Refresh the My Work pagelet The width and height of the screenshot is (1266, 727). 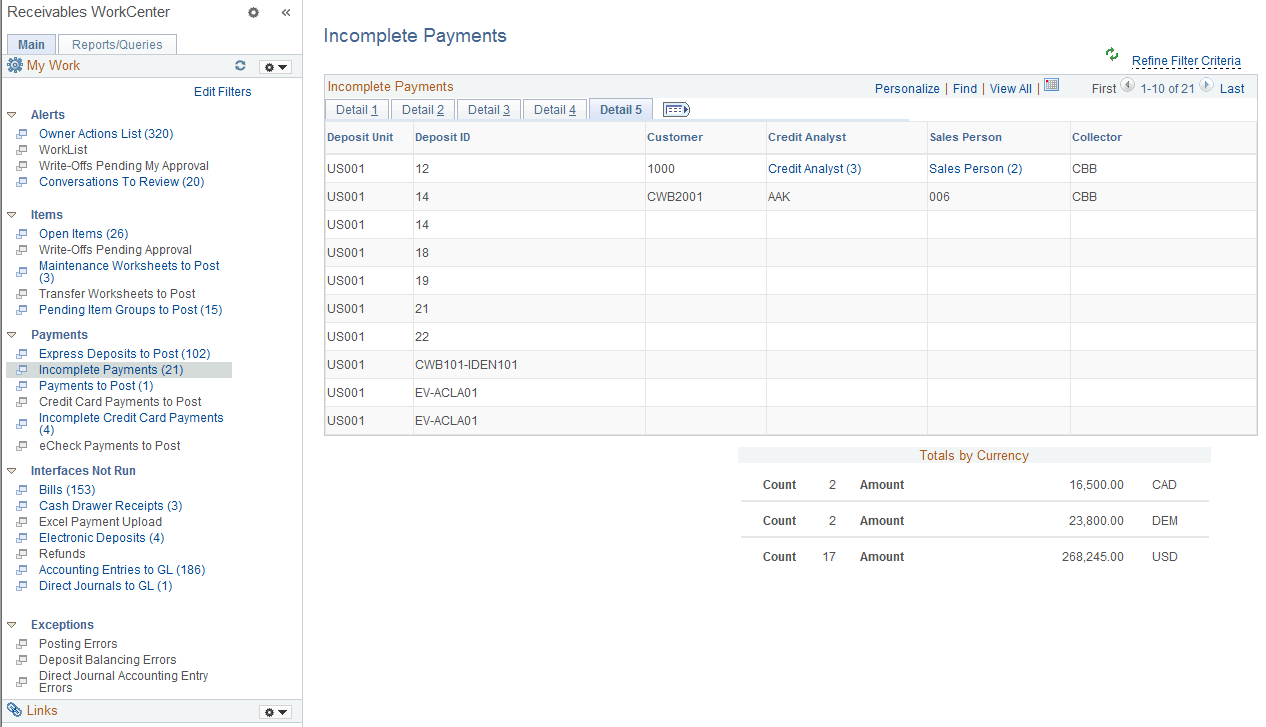[x=240, y=66]
